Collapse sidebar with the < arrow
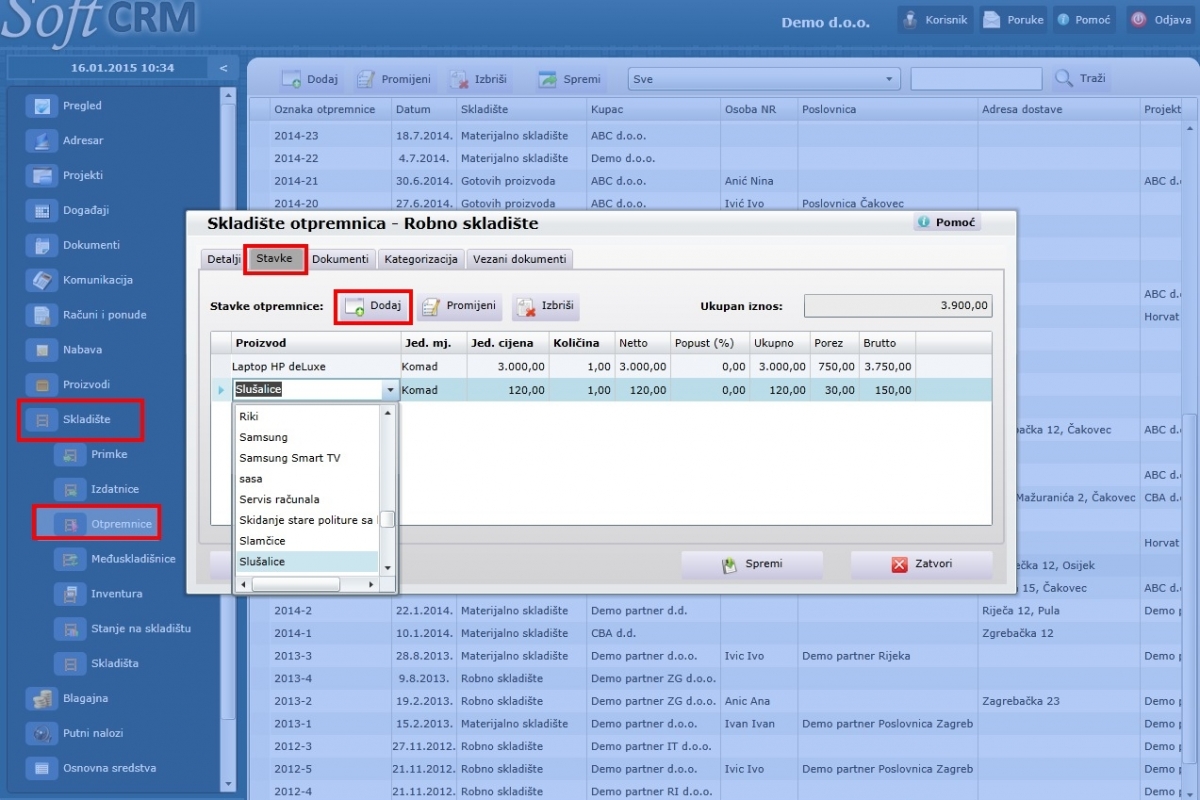The image size is (1200, 800). [x=223, y=68]
